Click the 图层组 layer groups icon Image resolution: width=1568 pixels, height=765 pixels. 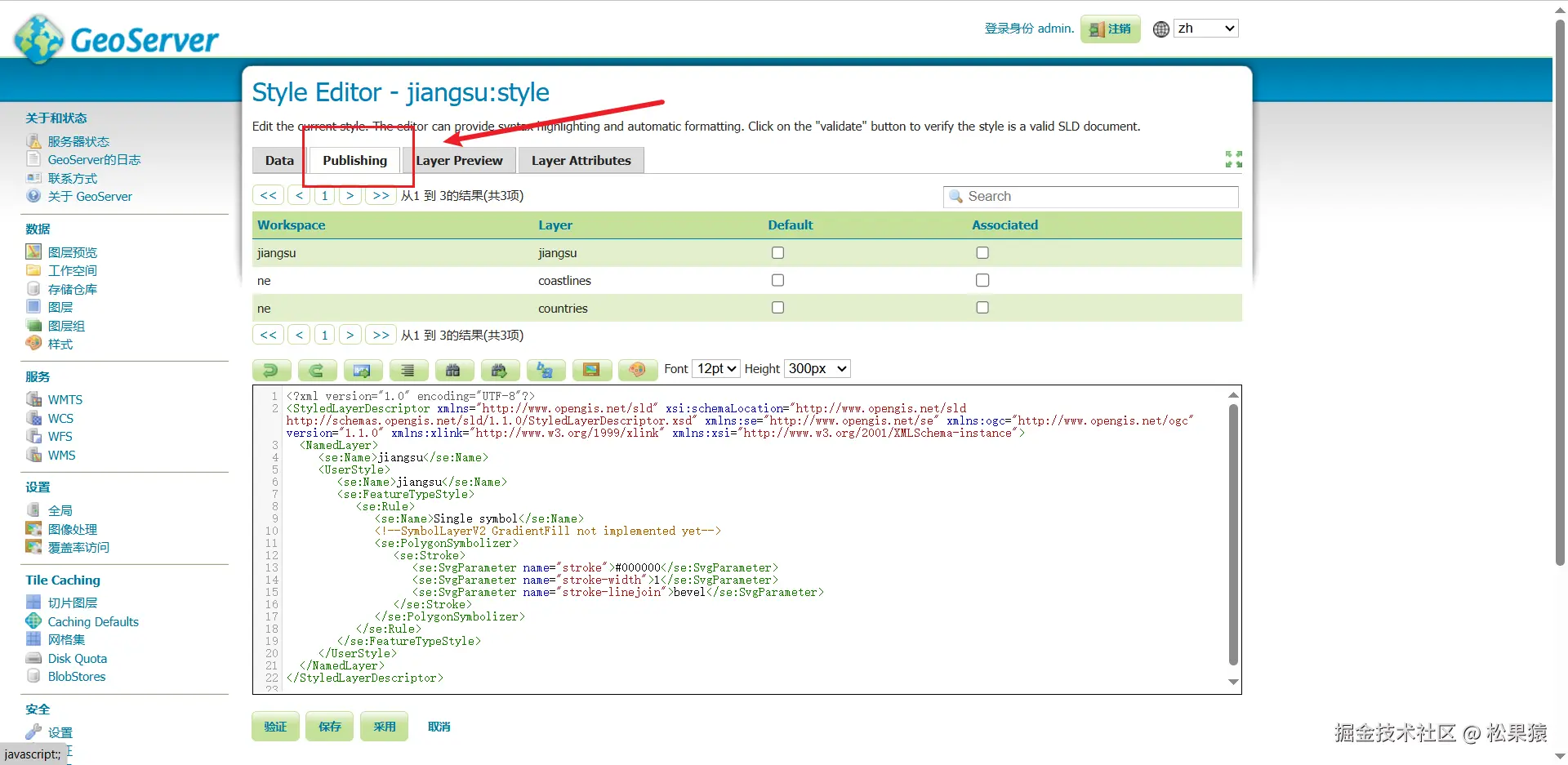[33, 326]
